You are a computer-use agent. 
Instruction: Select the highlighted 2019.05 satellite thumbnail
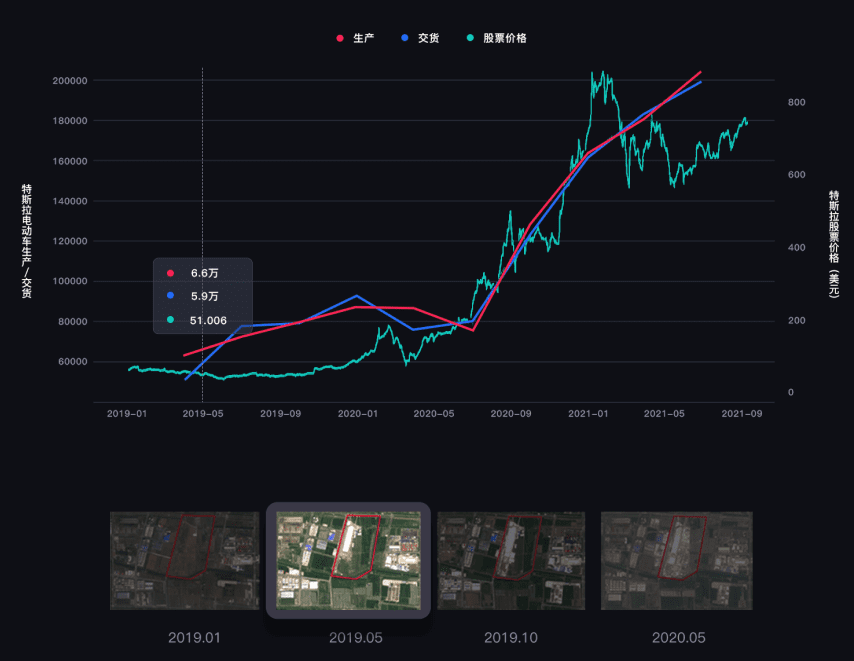tap(348, 560)
